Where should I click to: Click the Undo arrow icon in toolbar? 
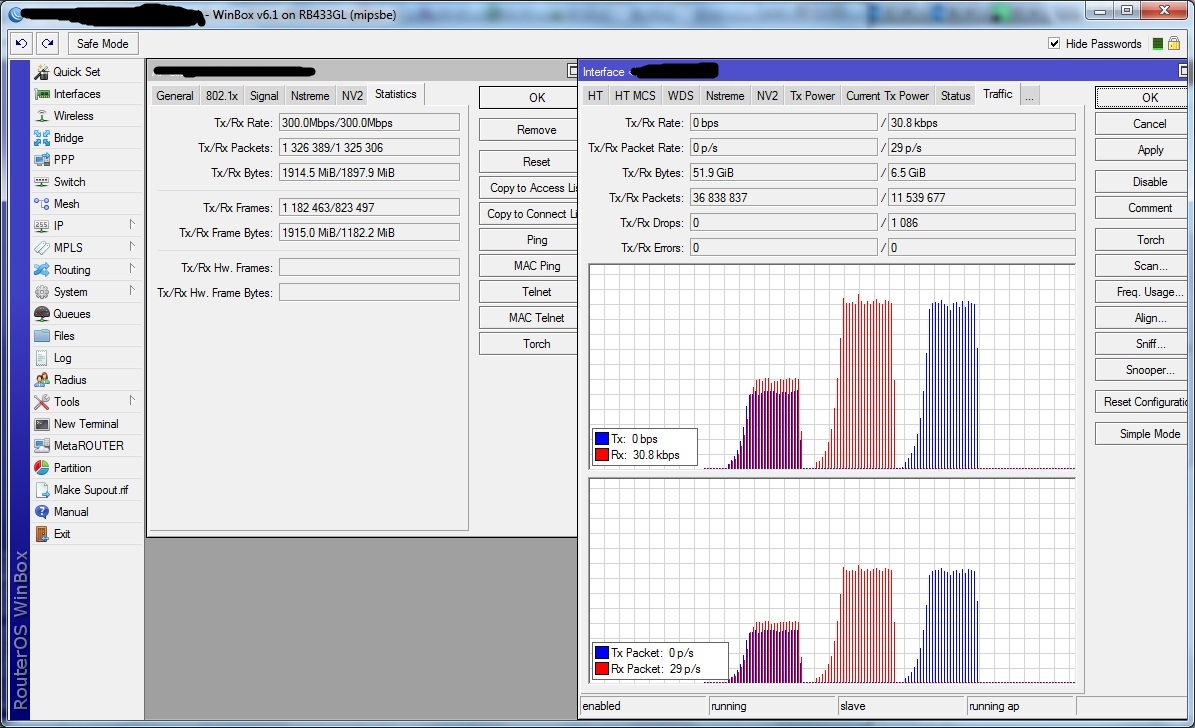(21, 44)
